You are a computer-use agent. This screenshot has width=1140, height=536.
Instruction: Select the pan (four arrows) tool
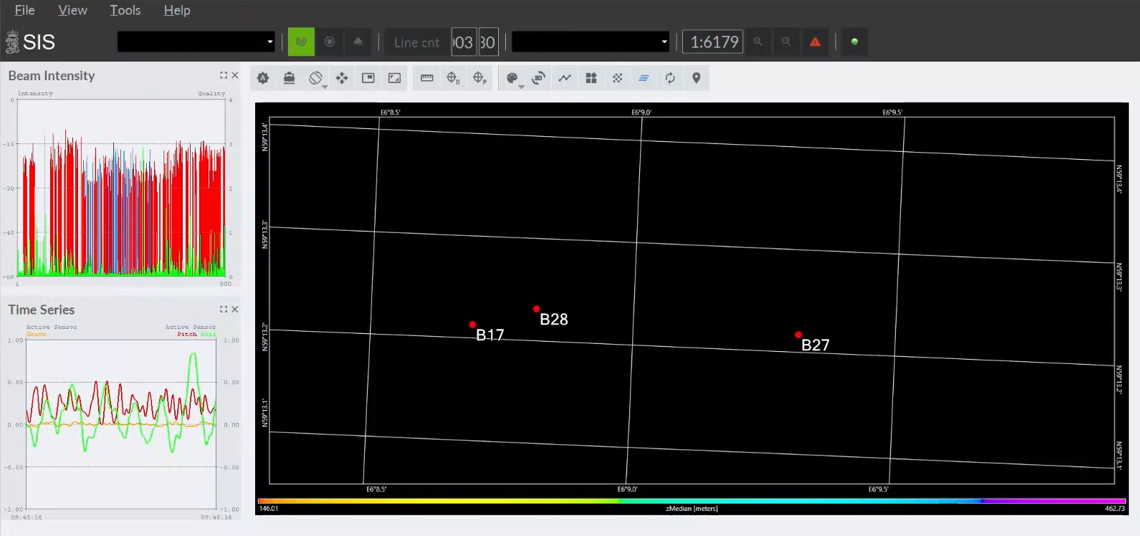[342, 78]
